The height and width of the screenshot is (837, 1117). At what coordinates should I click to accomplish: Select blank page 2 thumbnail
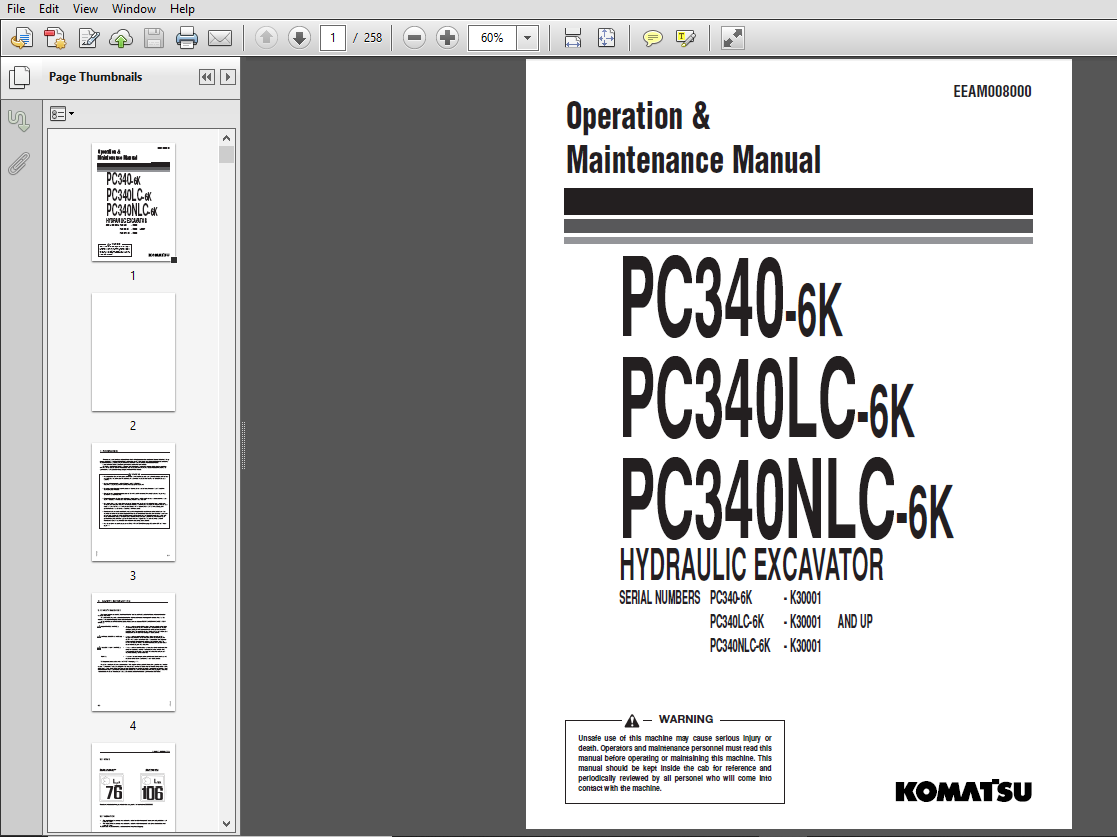click(x=133, y=352)
